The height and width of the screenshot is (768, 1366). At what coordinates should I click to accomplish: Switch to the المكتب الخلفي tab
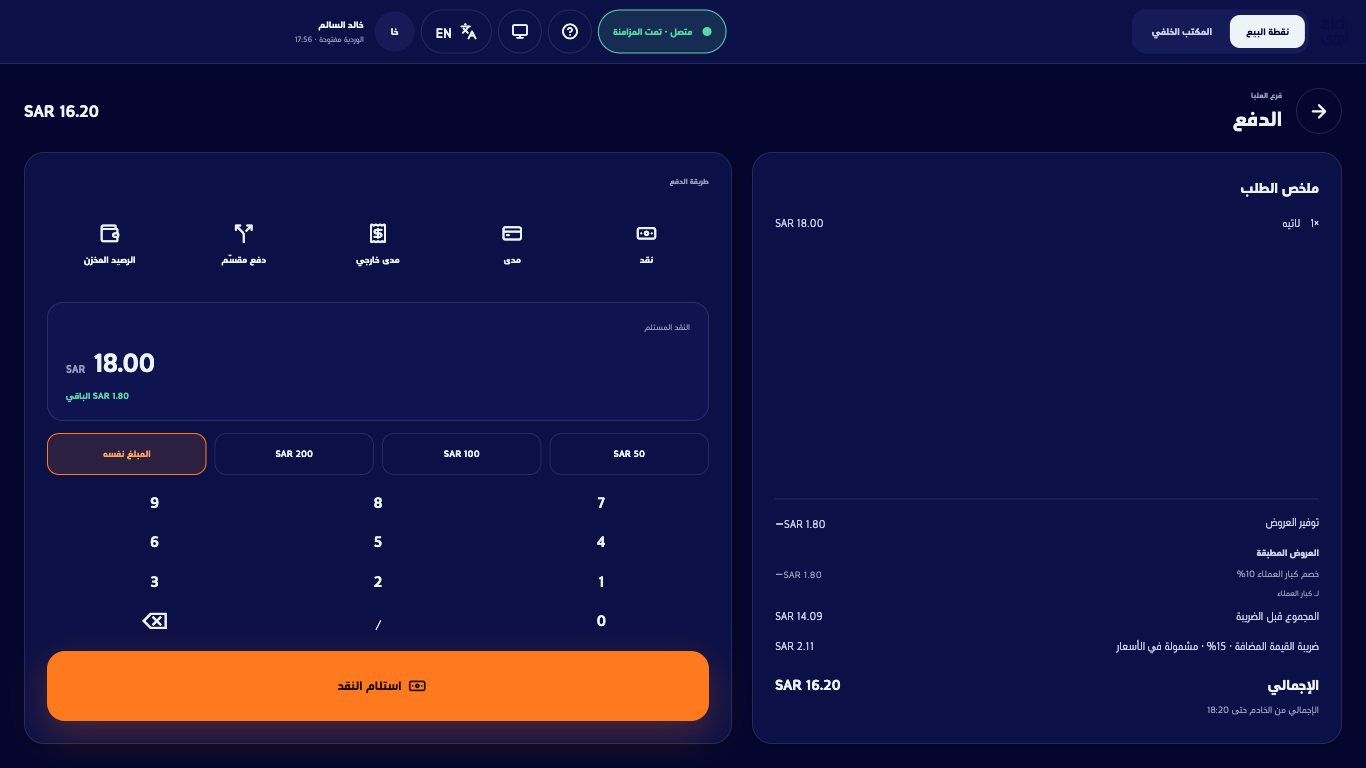[1182, 32]
